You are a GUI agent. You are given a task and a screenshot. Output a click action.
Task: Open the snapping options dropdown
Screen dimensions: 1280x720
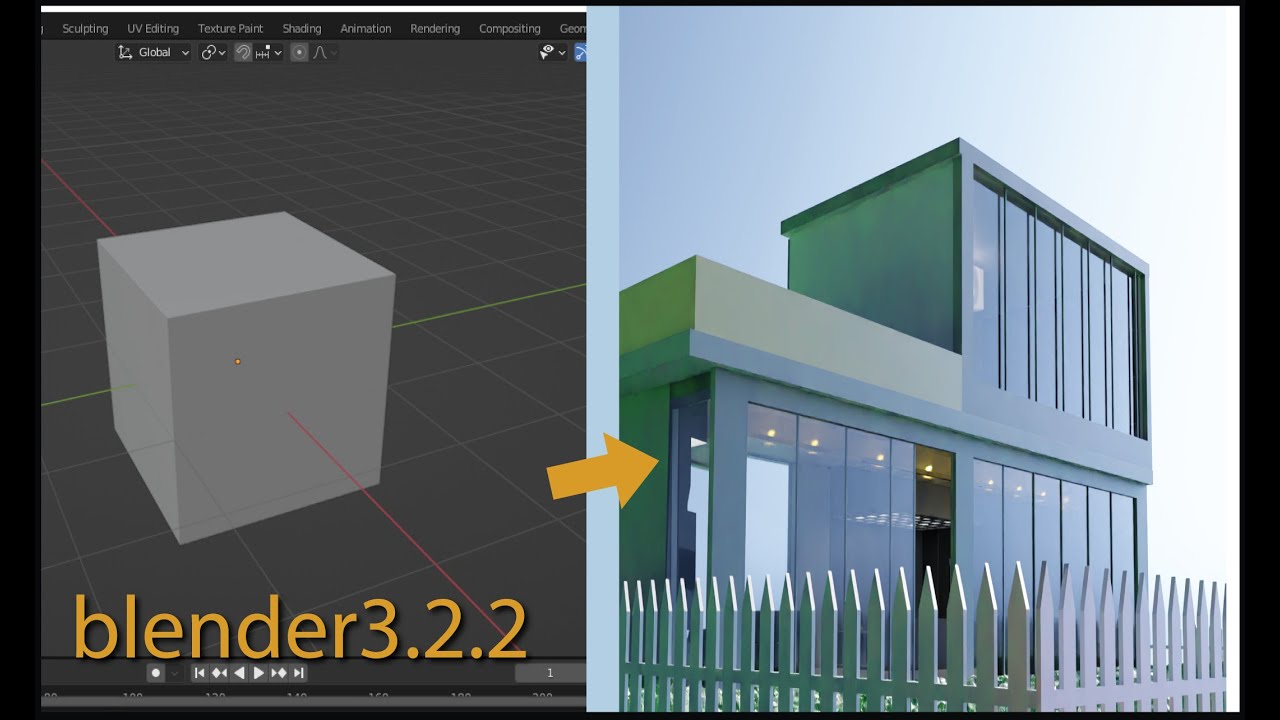(269, 52)
